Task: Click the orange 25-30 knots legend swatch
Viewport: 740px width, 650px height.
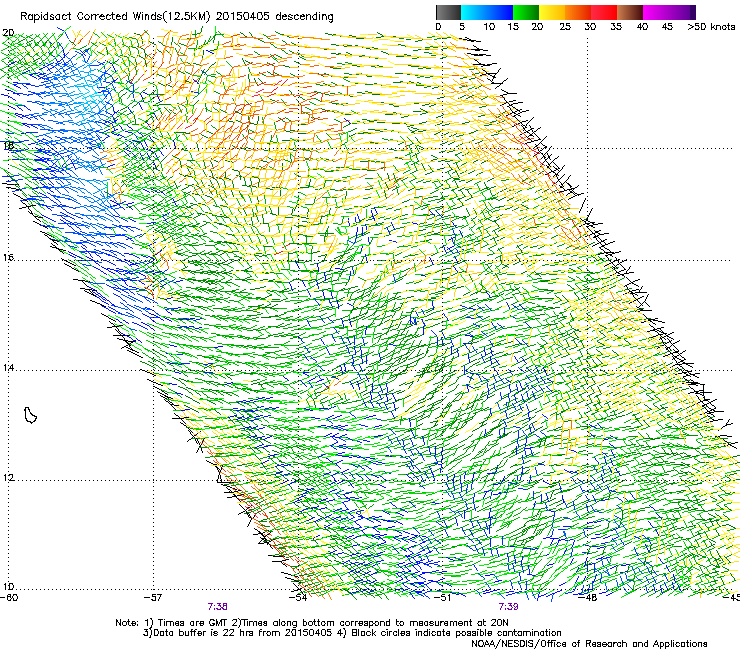Action: 578,12
